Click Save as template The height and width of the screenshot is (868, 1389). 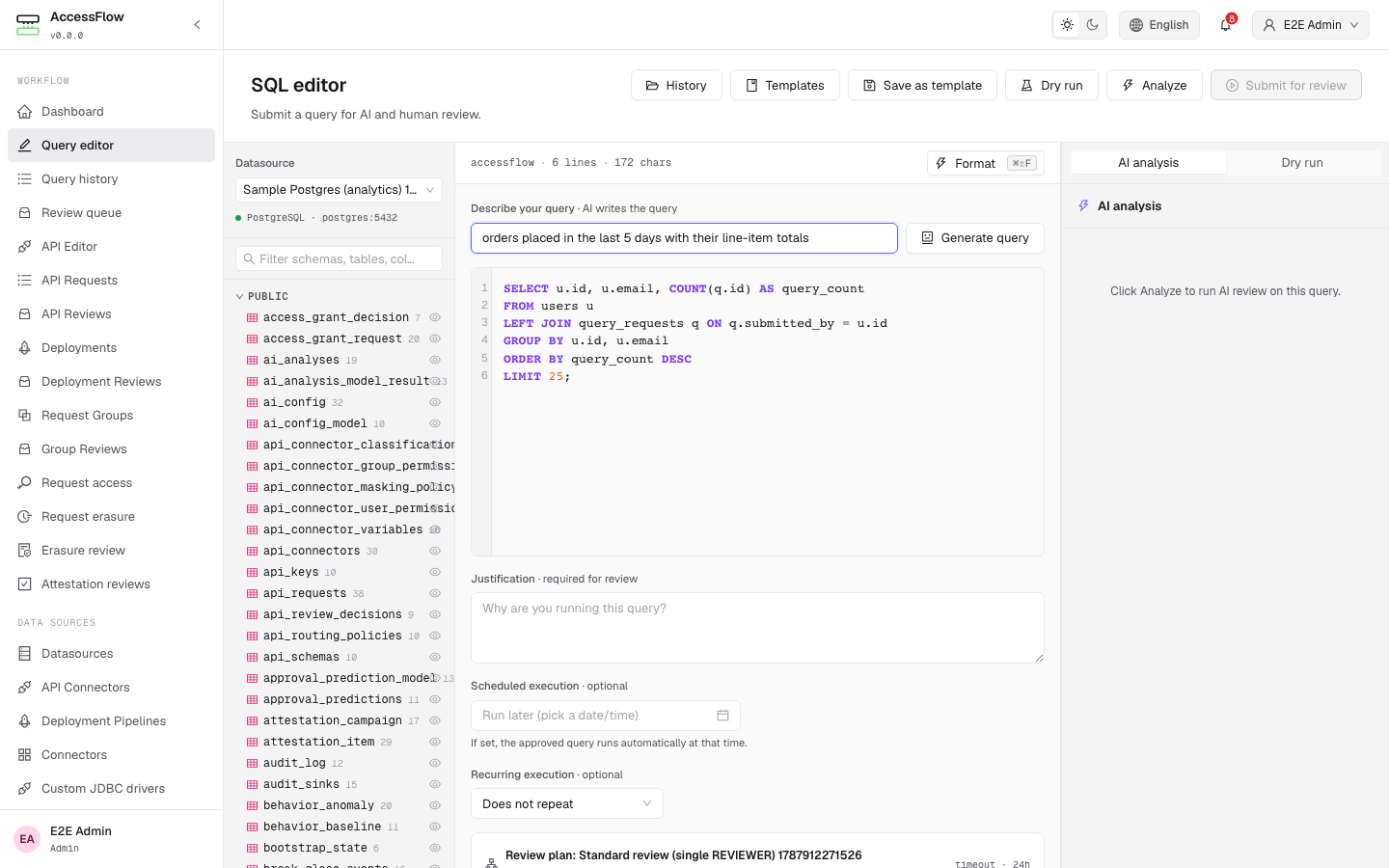(x=922, y=85)
